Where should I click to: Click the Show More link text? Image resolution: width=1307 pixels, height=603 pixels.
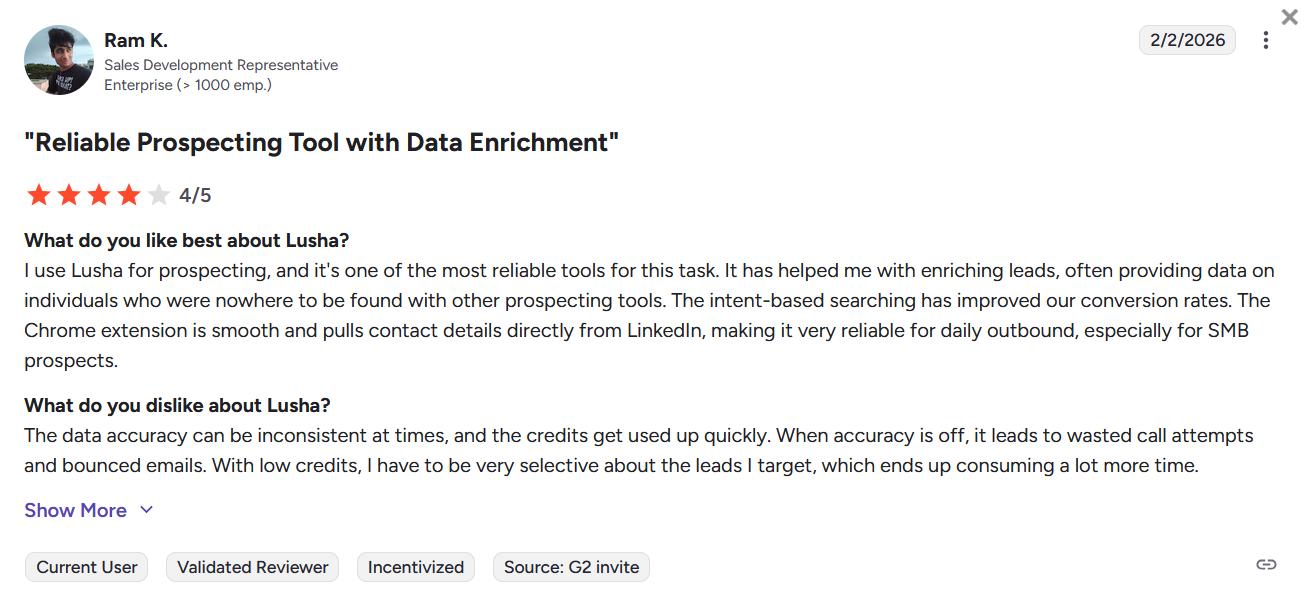pos(76,510)
